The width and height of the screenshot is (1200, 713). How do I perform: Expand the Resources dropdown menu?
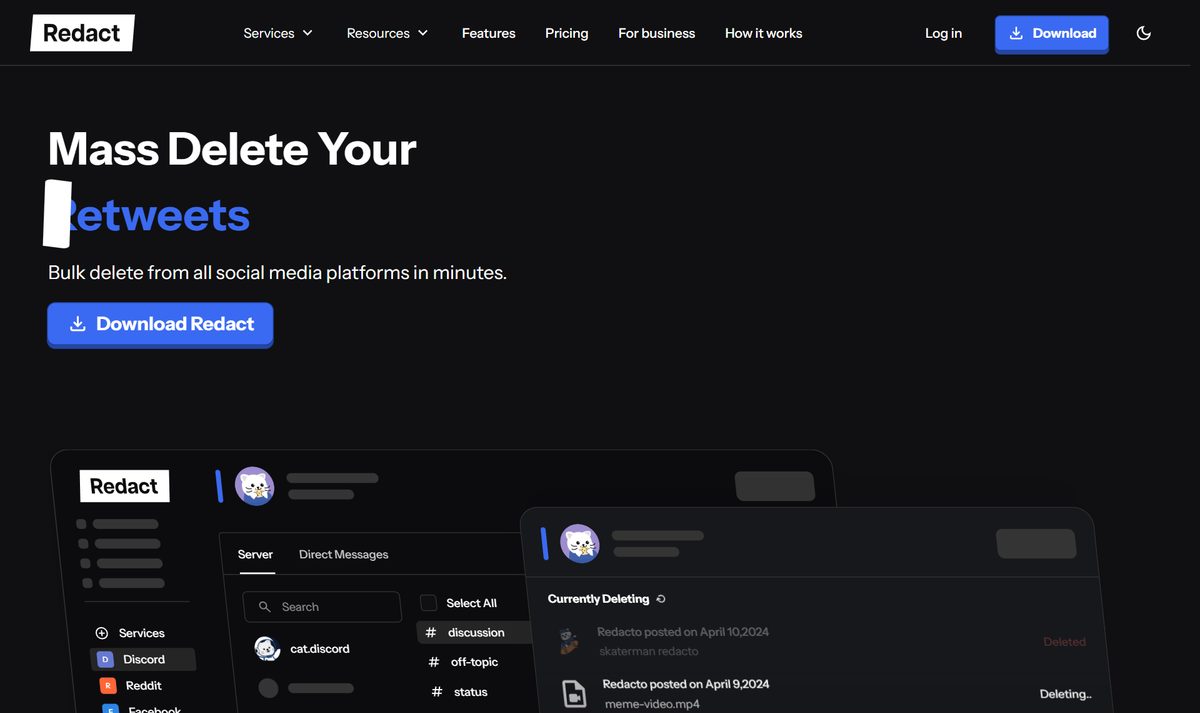point(387,33)
